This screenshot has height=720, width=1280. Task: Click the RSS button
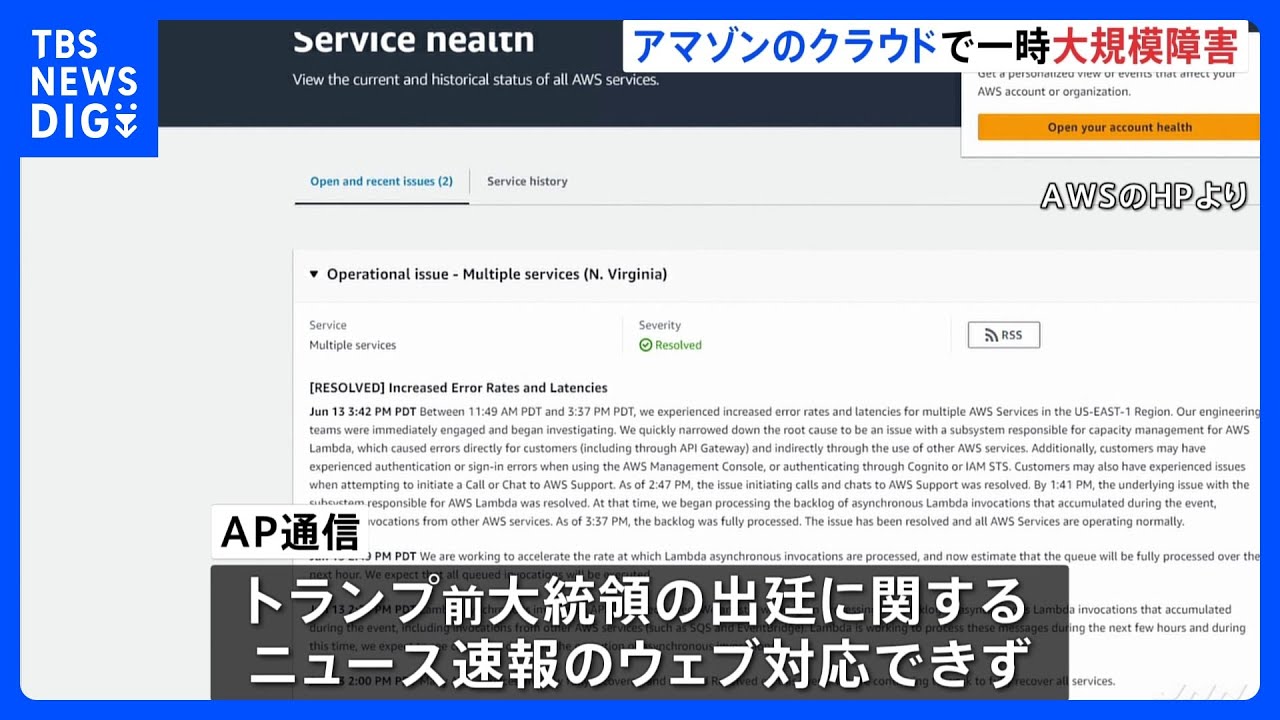point(1003,335)
